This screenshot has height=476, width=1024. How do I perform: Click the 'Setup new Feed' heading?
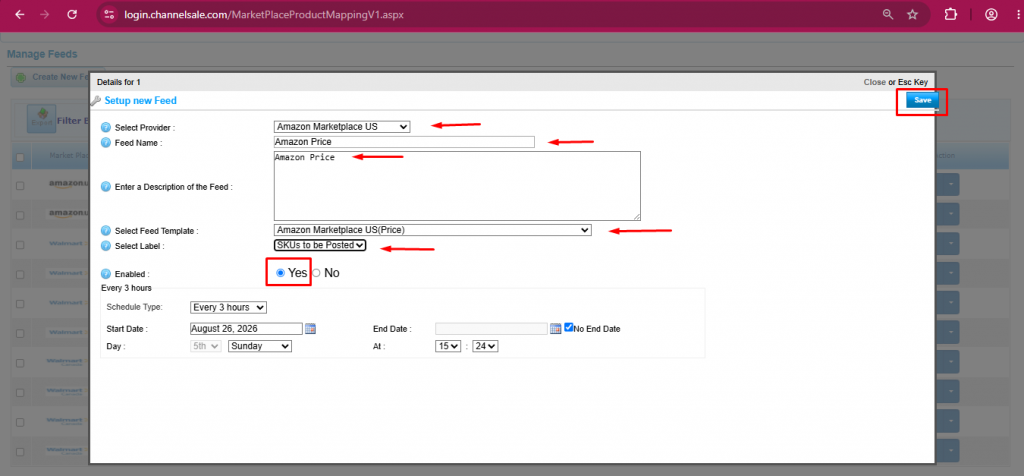(140, 101)
